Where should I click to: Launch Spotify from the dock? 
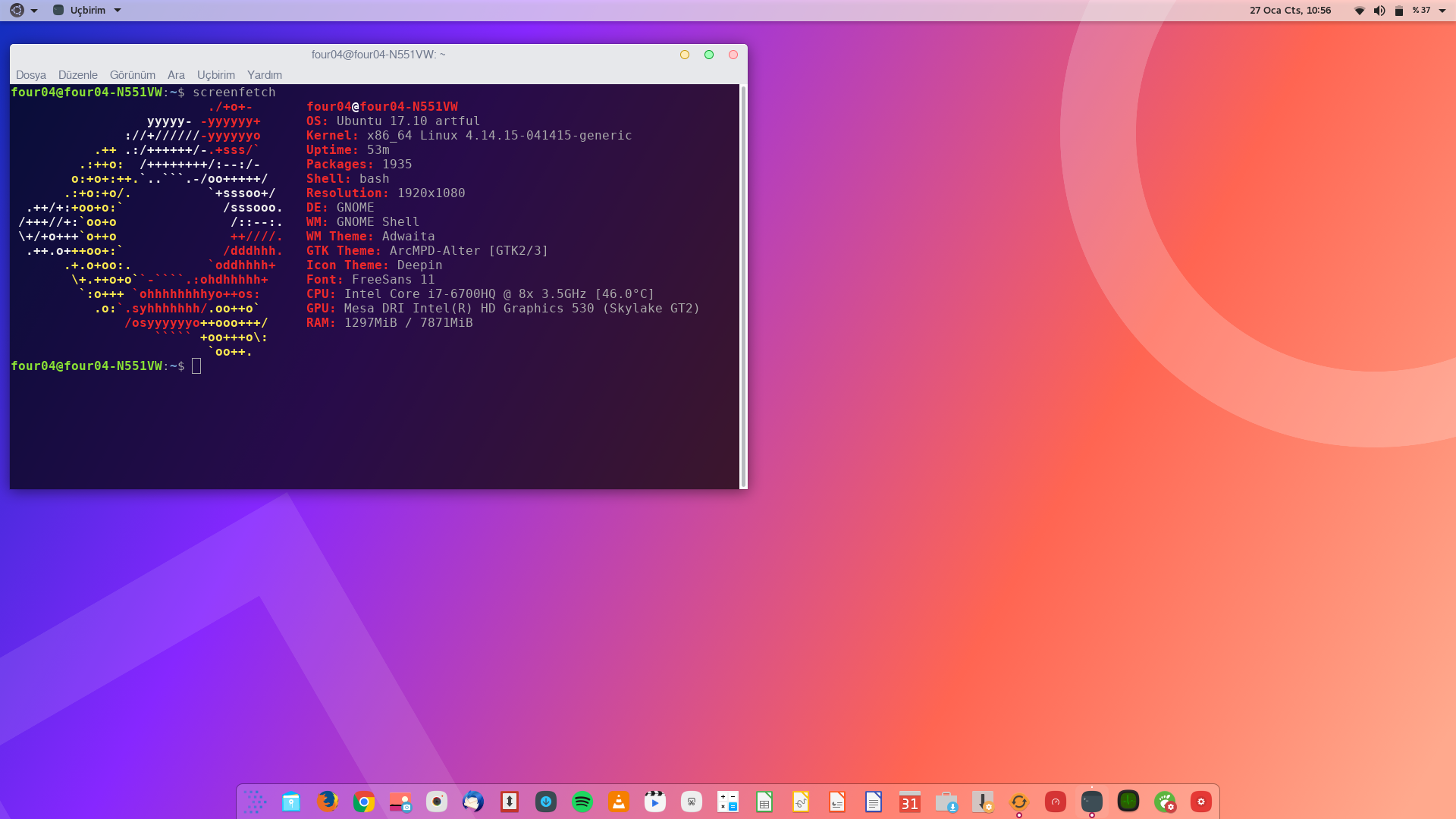coord(582,802)
